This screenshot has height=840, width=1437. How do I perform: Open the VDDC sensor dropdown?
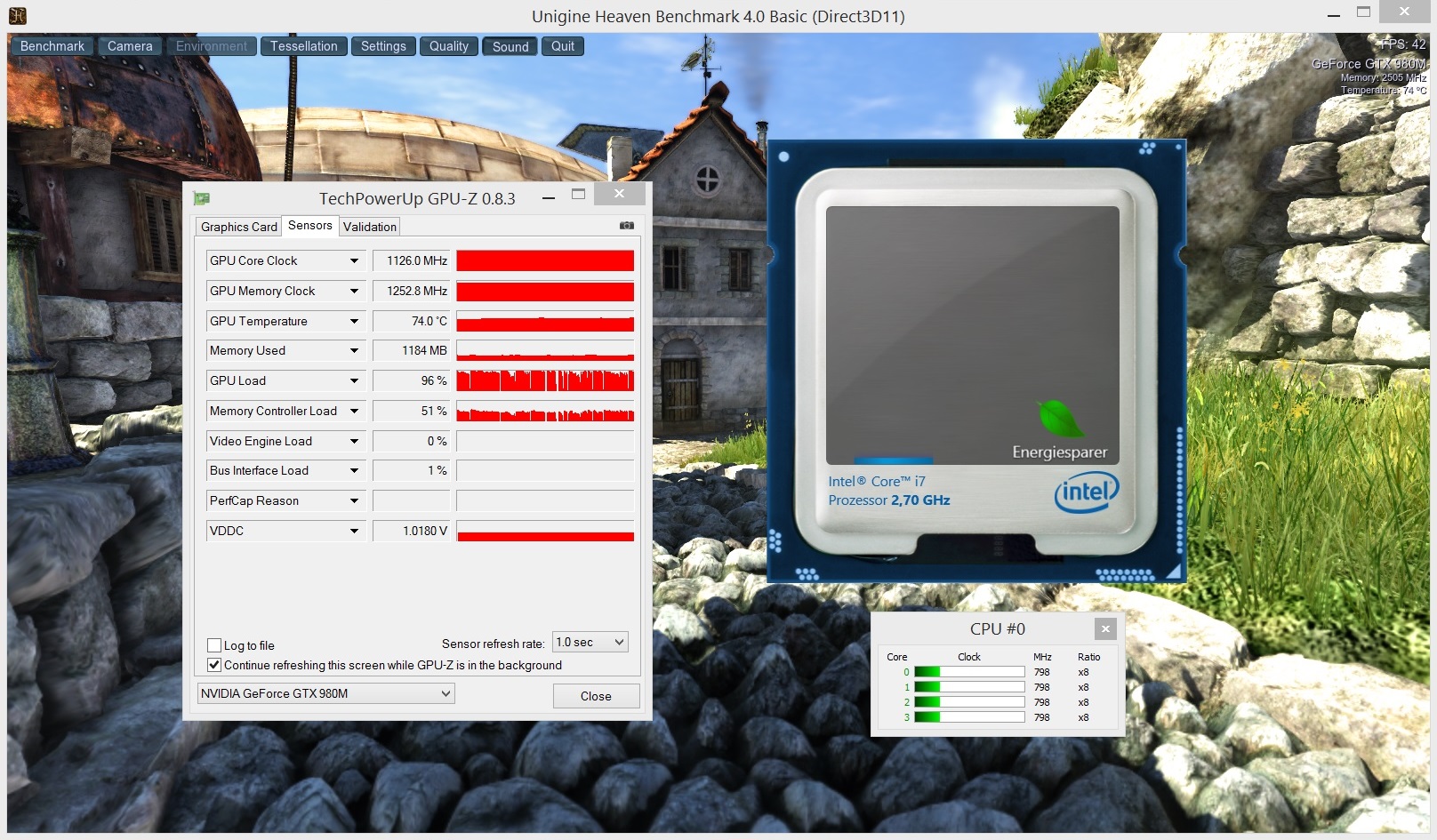[354, 531]
